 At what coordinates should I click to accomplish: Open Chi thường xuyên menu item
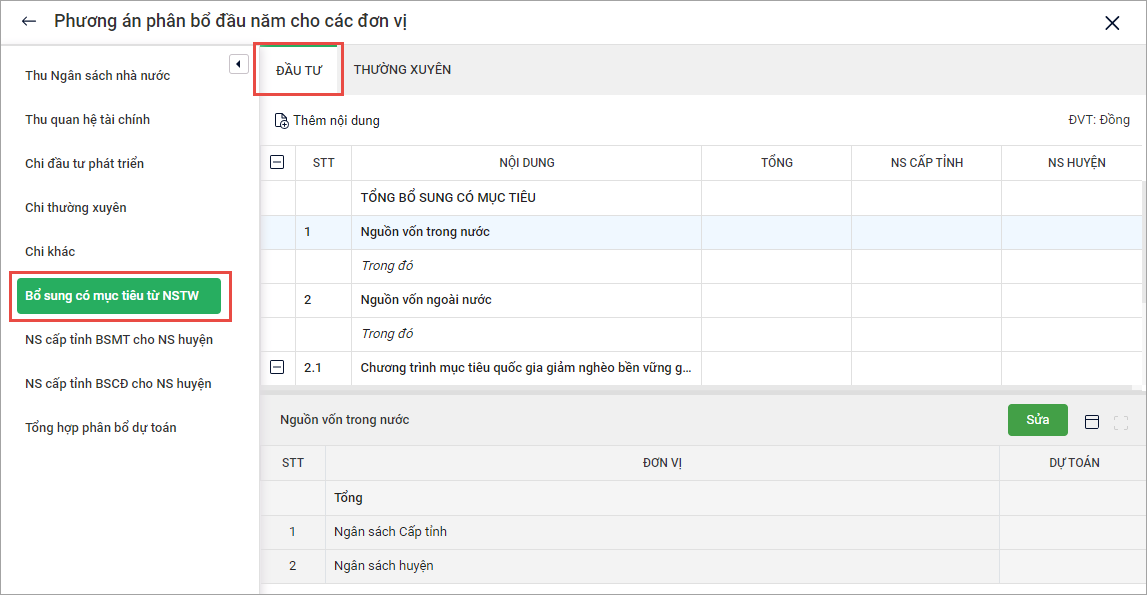tap(76, 208)
